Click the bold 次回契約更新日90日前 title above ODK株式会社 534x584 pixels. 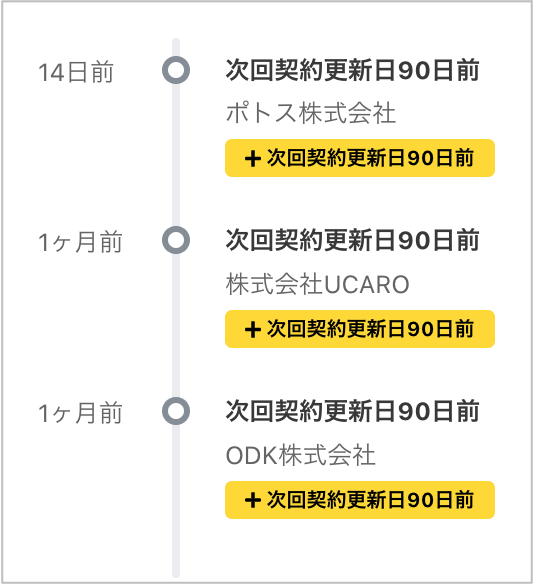pyautogui.click(x=352, y=411)
